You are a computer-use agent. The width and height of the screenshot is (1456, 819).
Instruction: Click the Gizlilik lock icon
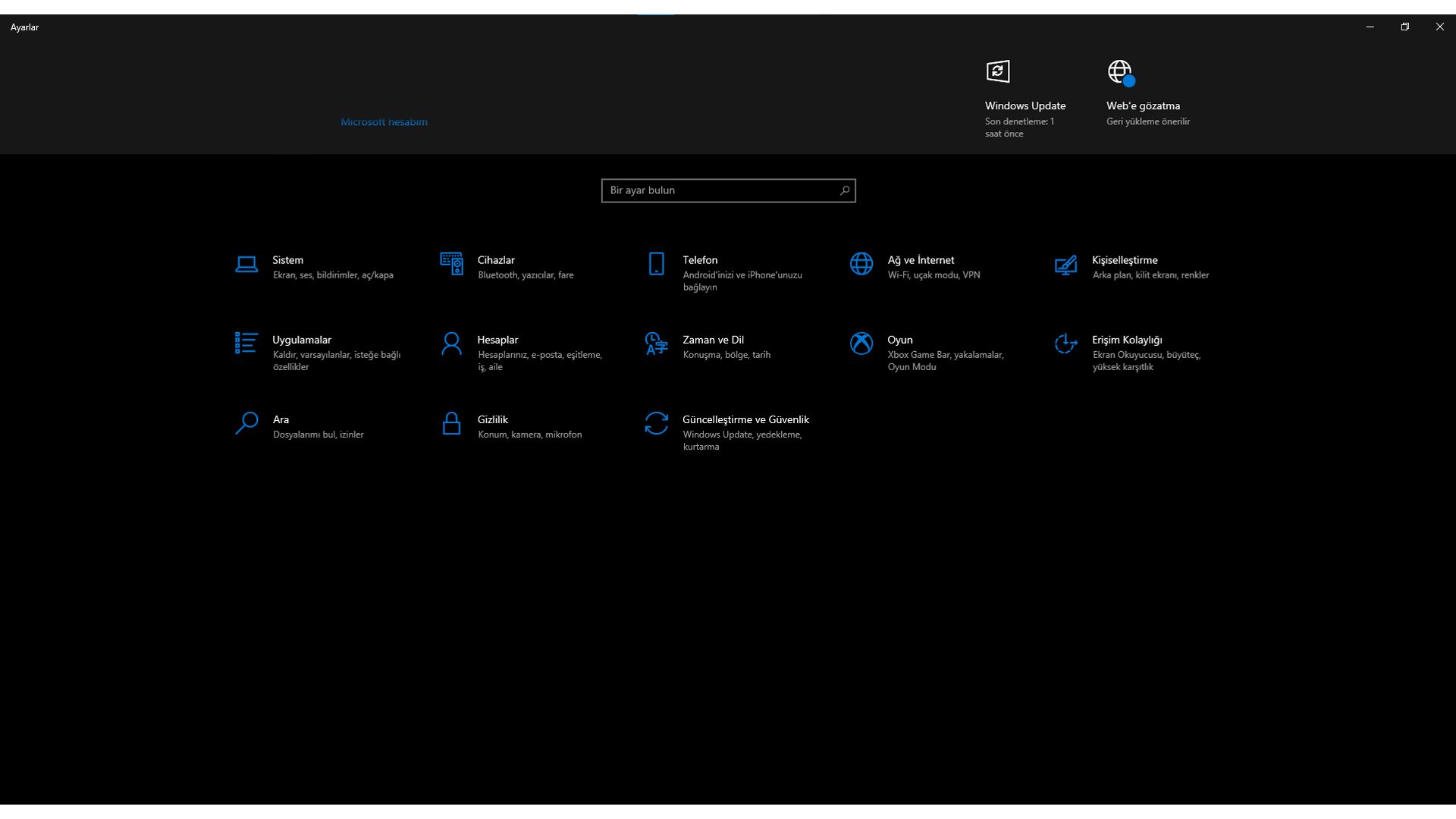tap(451, 423)
